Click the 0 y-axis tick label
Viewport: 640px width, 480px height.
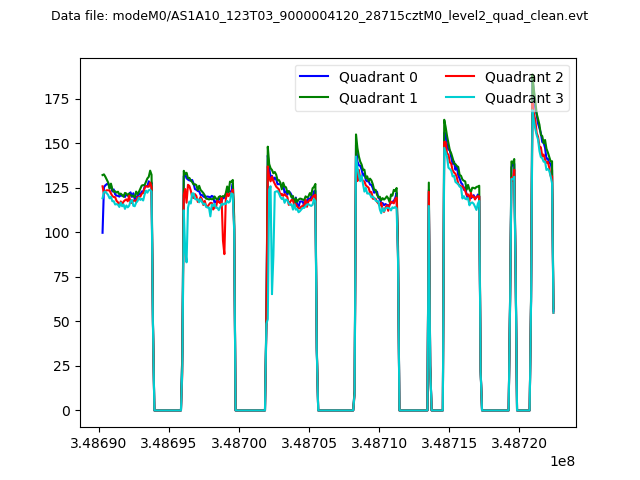tap(66, 411)
